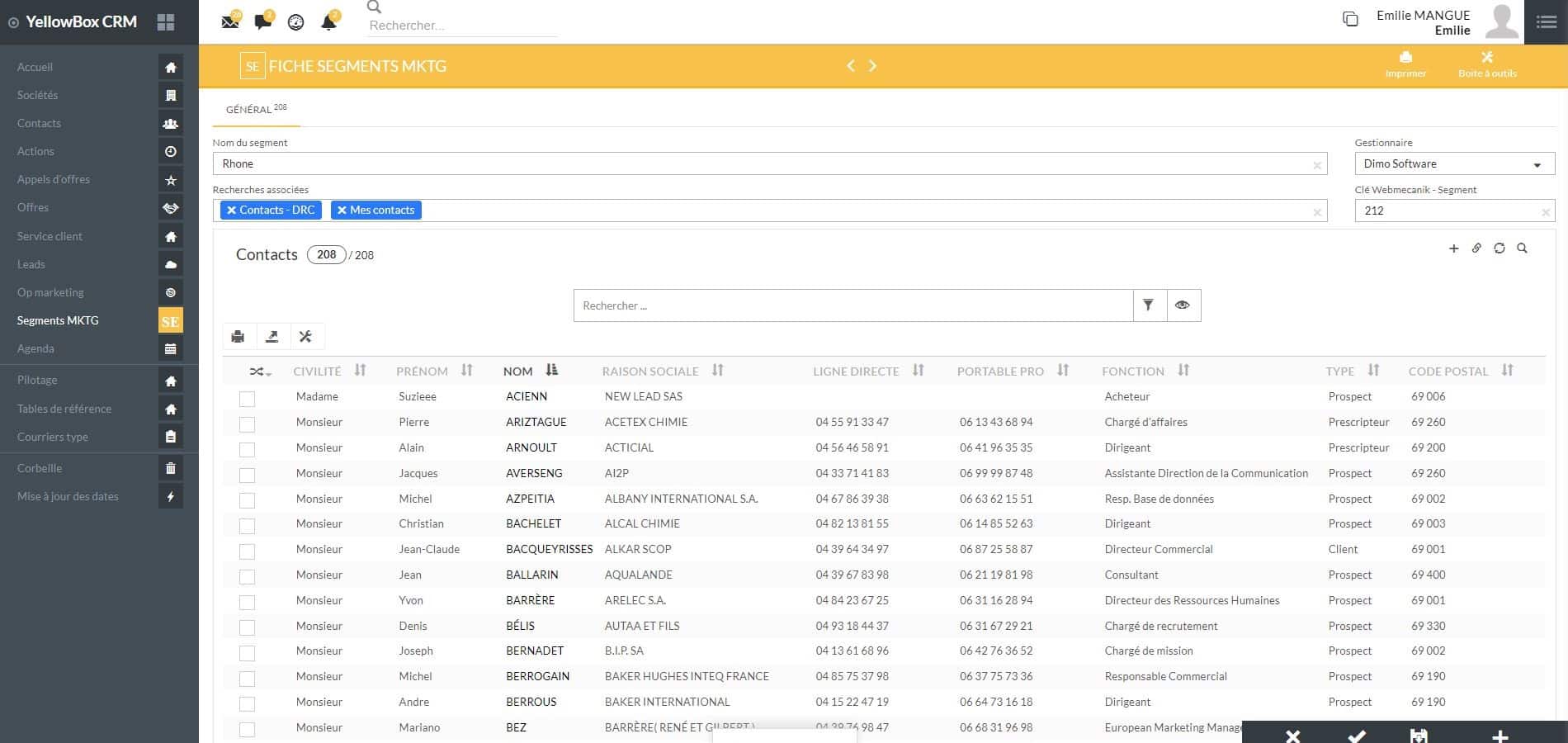1568x743 pixels.
Task: Switch to the GÉNÉRAL tab
Action: click(249, 109)
